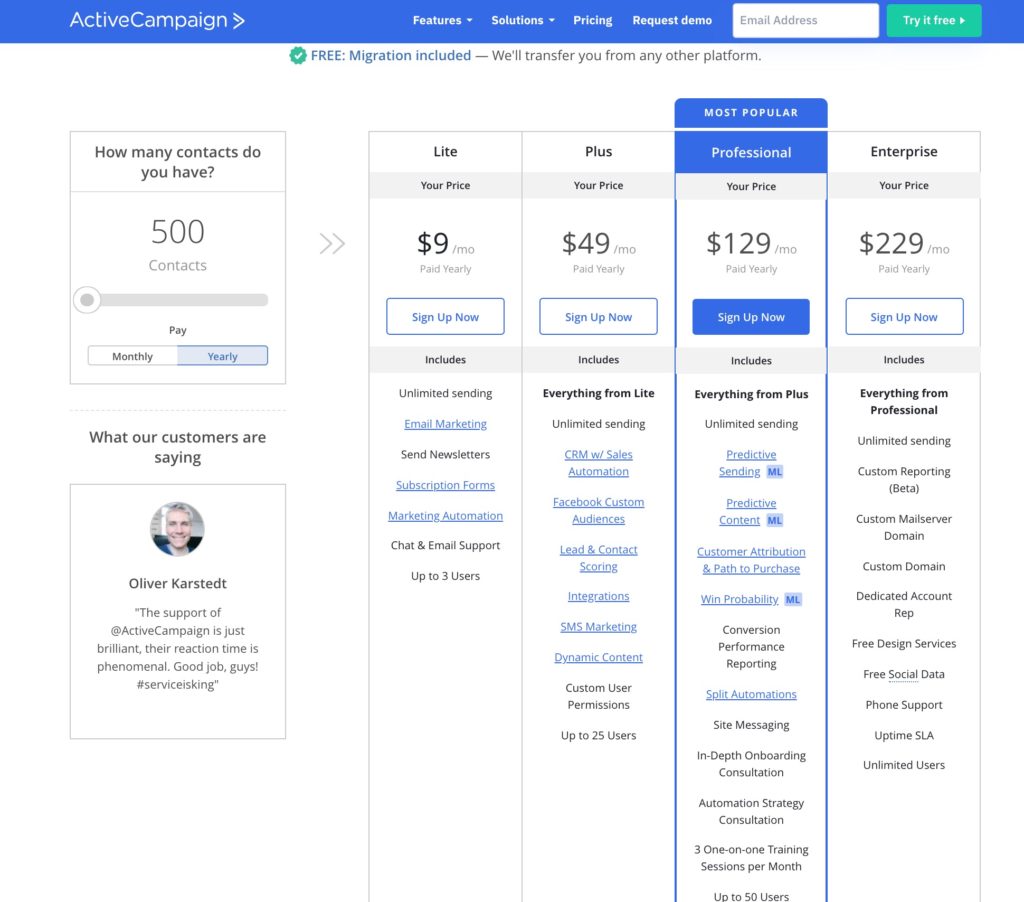Image resolution: width=1024 pixels, height=902 pixels.
Task: Open the Marketing Automation link
Action: click(x=445, y=515)
